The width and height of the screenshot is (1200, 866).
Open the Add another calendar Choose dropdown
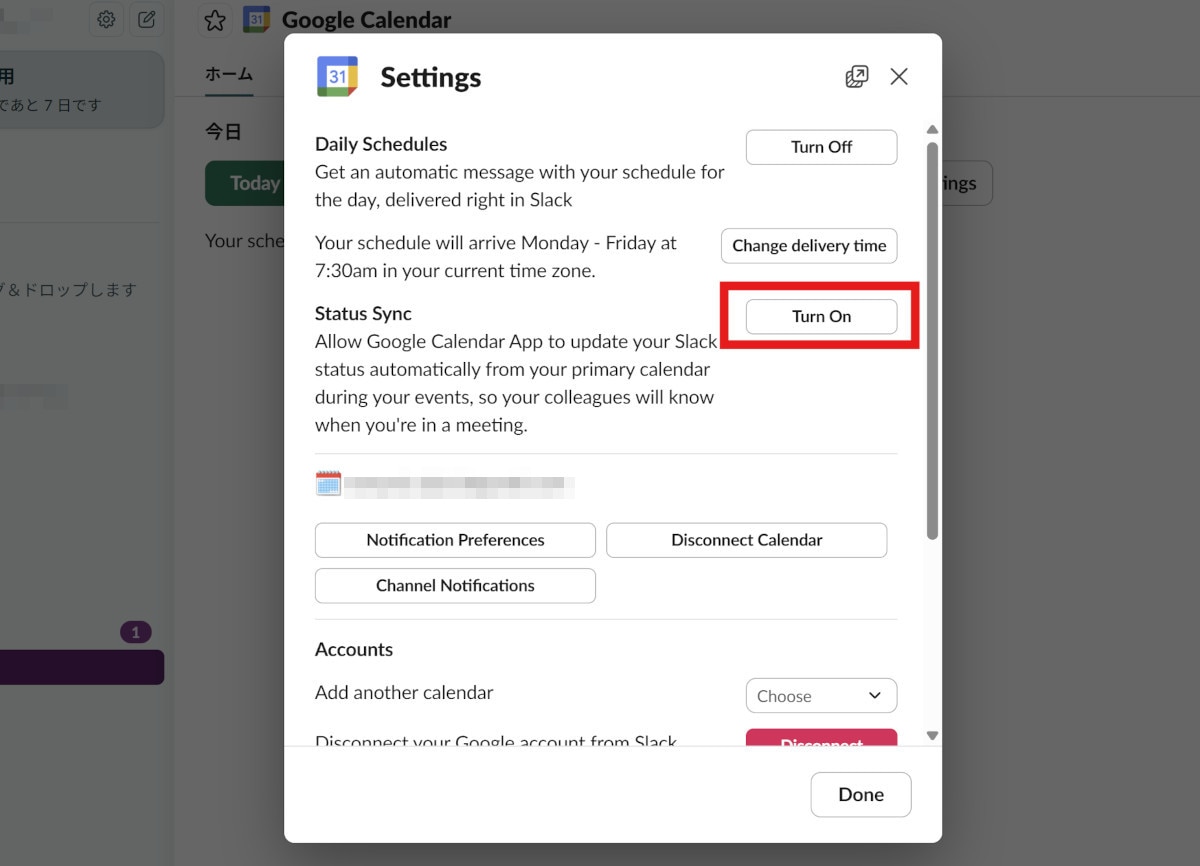click(821, 696)
